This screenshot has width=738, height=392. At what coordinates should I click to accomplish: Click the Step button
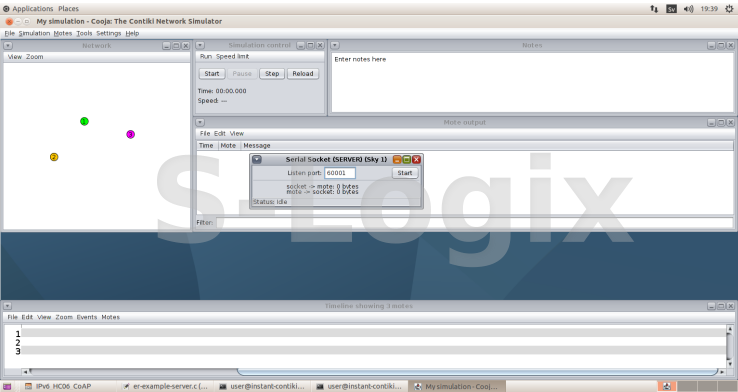(272, 74)
